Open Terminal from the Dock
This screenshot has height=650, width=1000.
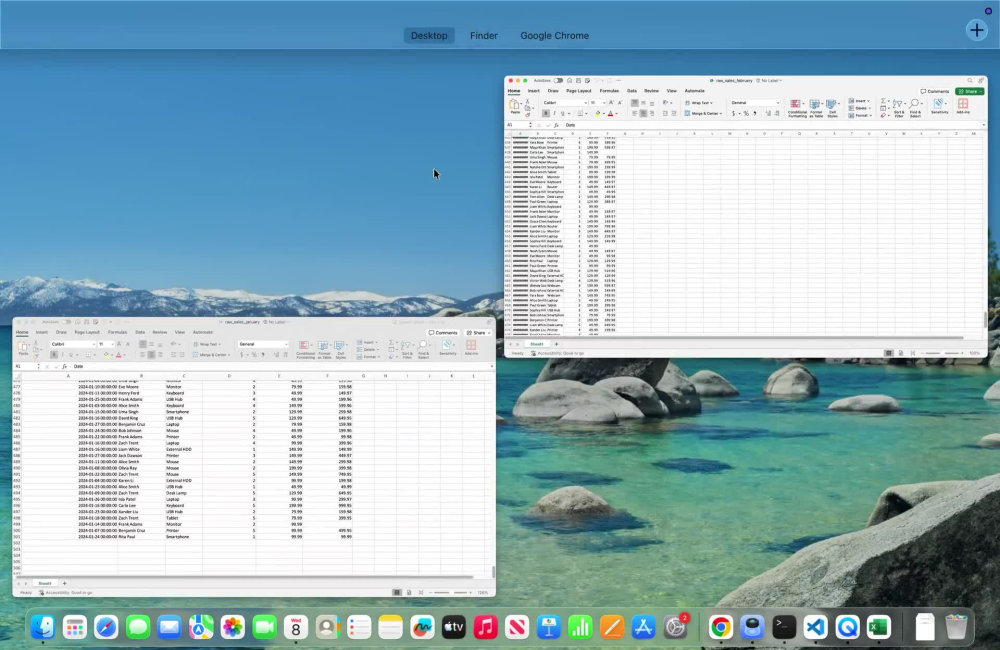(784, 628)
